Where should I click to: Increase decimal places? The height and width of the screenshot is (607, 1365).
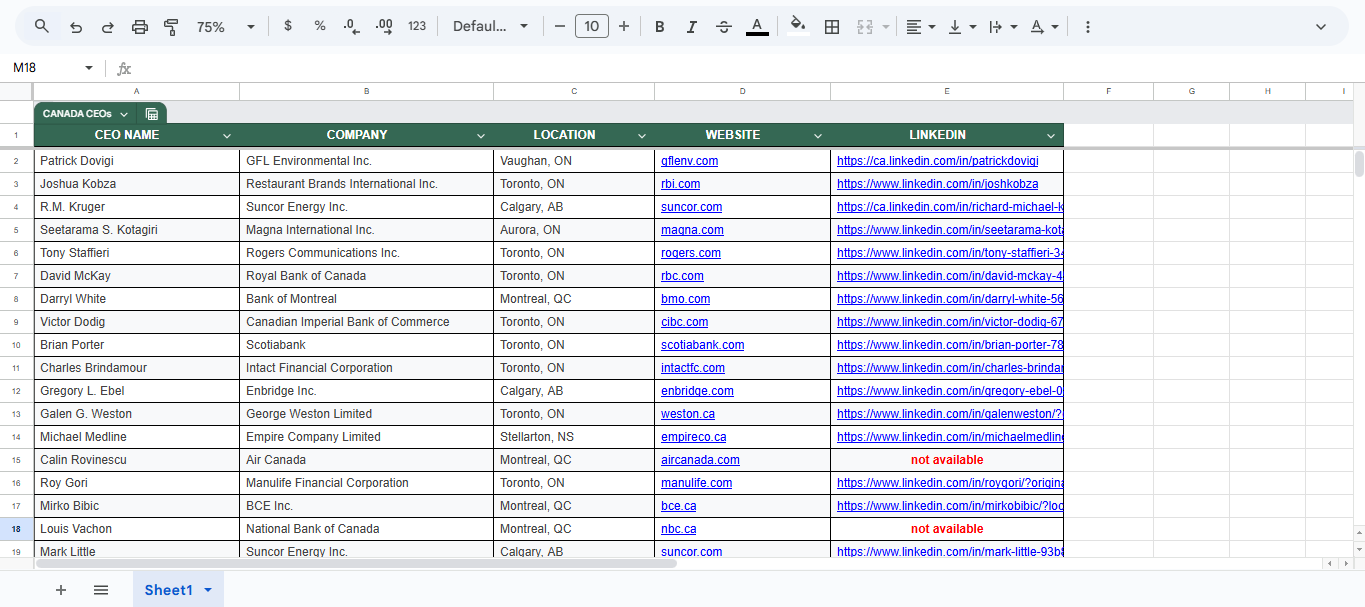point(384,27)
